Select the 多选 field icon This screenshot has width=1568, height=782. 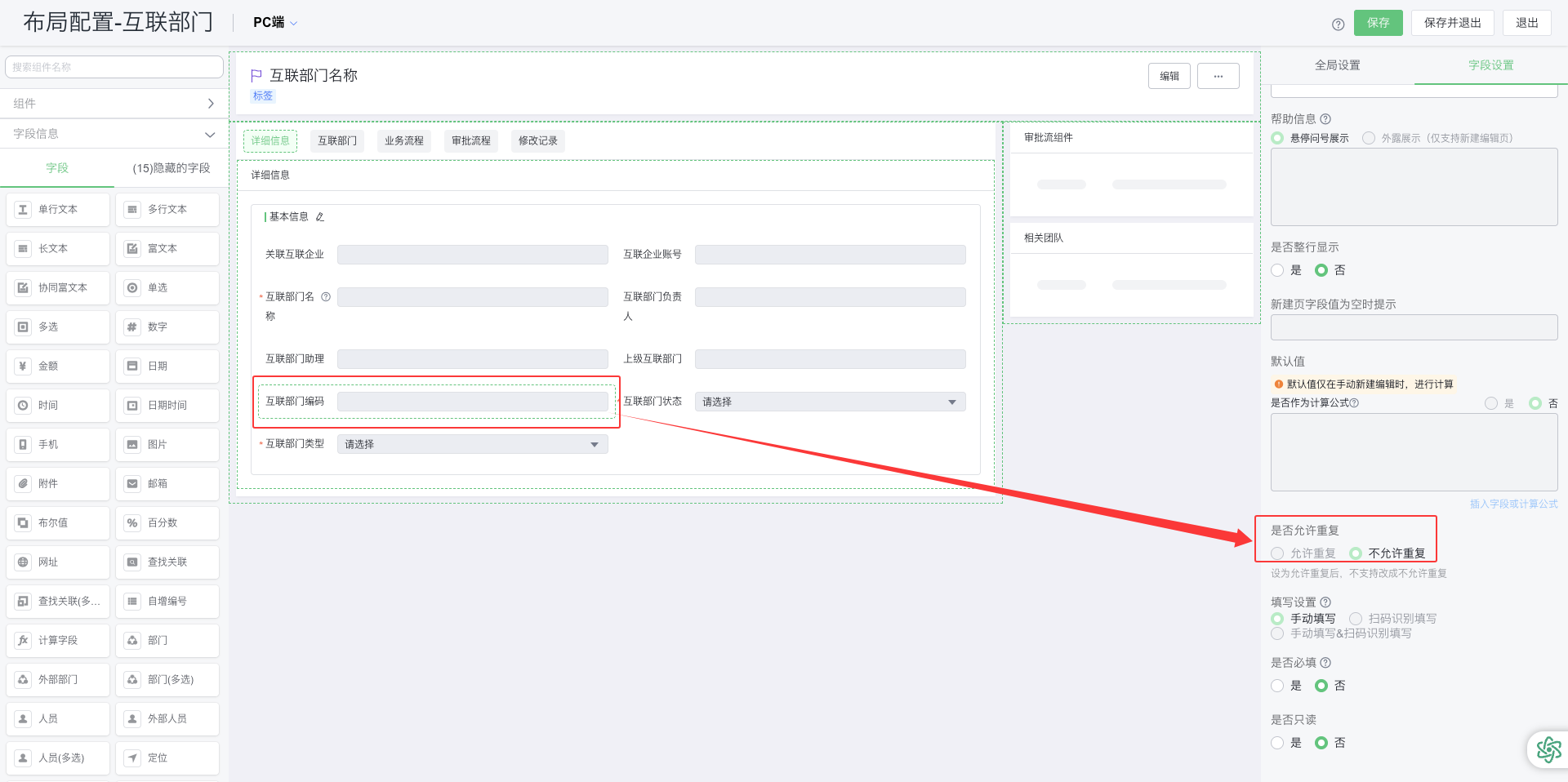(x=23, y=327)
